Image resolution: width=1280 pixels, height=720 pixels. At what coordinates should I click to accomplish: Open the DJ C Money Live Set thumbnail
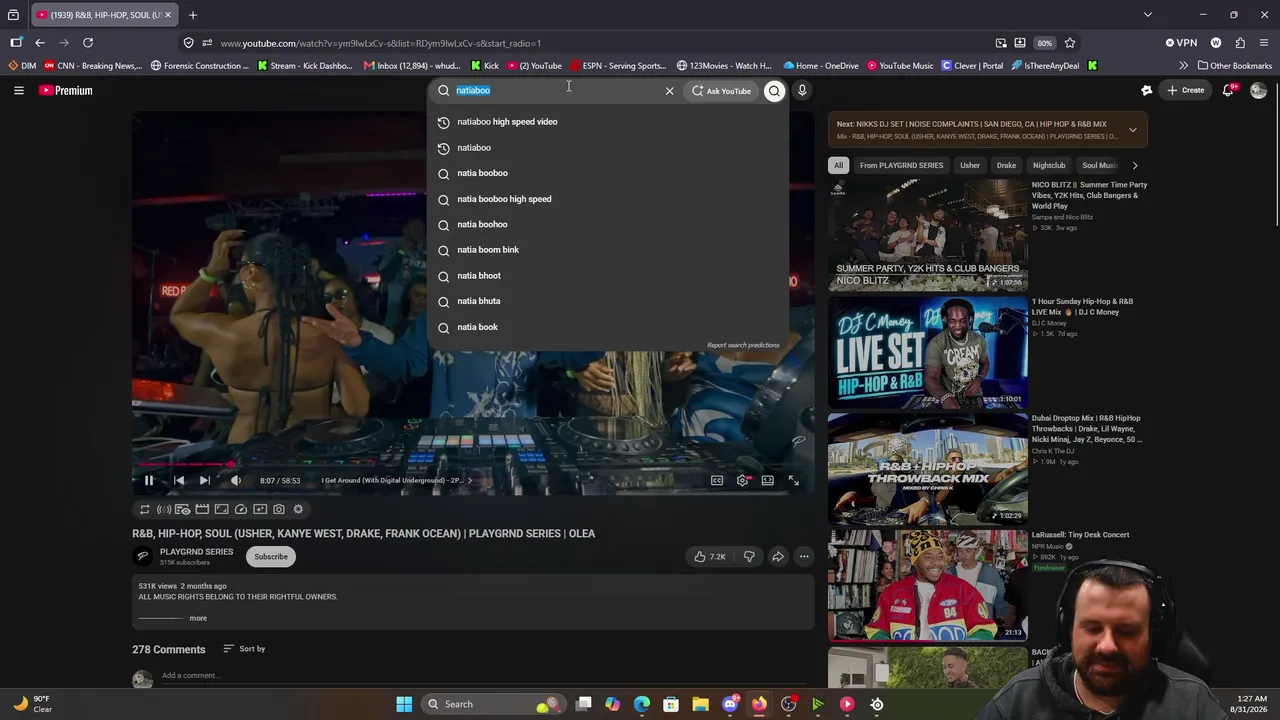(927, 352)
